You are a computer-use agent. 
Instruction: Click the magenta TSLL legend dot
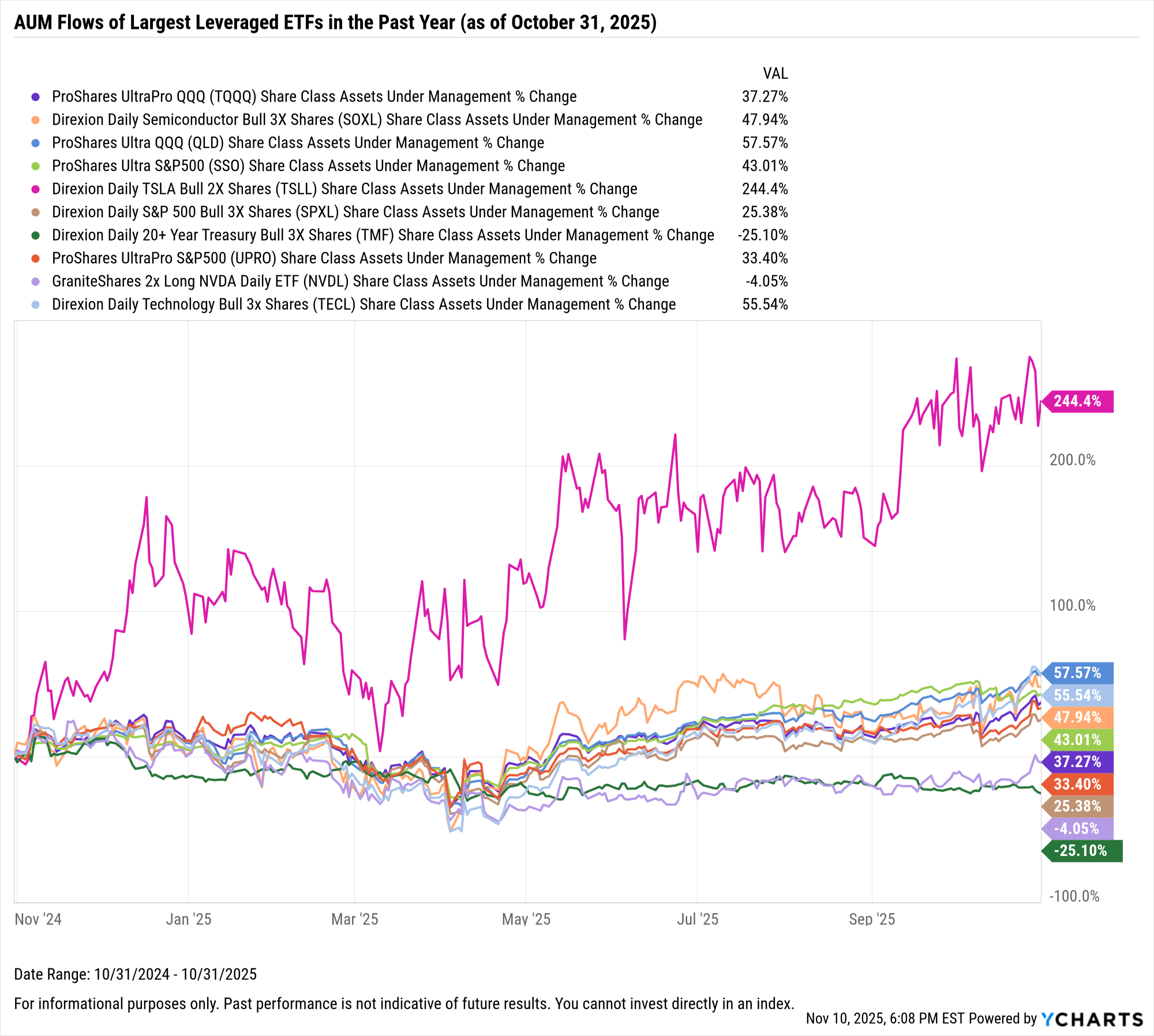[x=36, y=189]
